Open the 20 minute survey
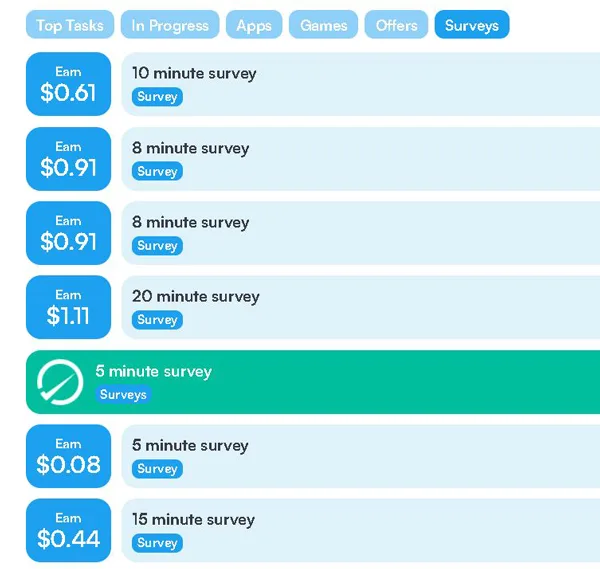This screenshot has height=569, width=600. [x=360, y=307]
